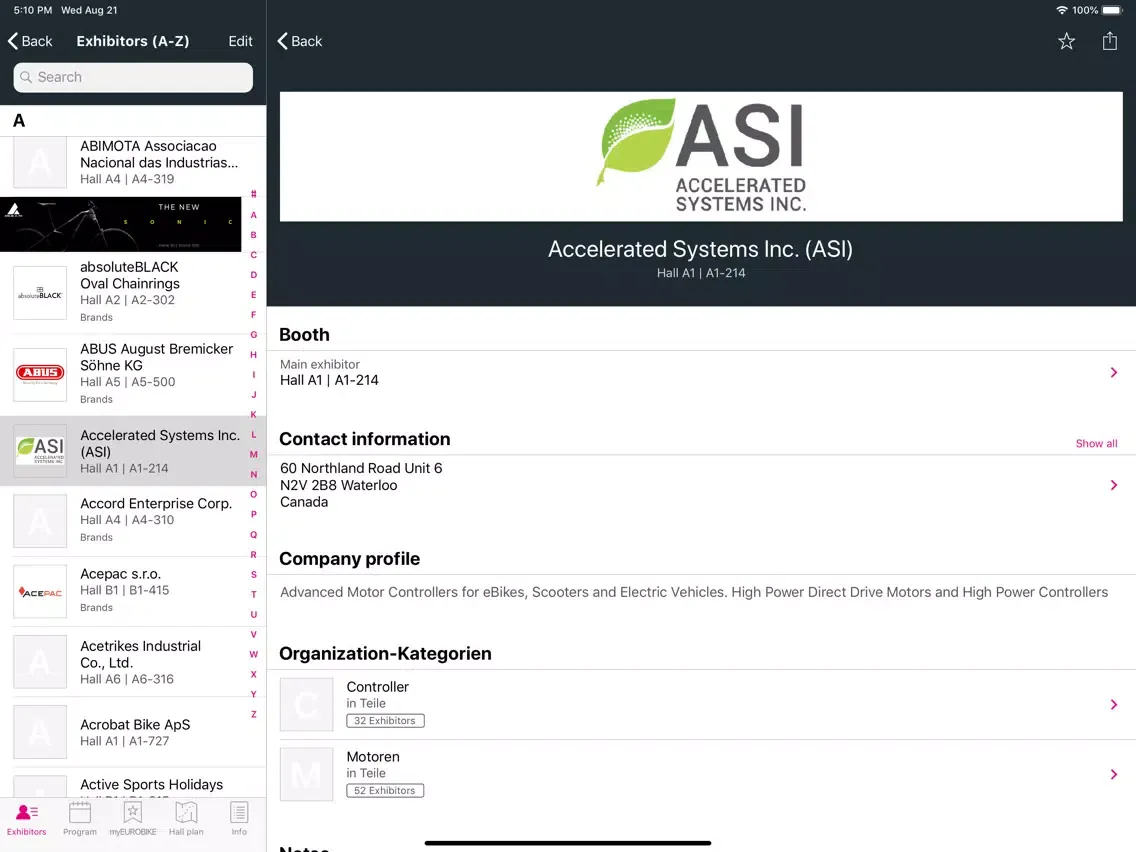Viewport: 1136px width, 852px height.
Task: Tap the battery indicator icon
Action: point(1111,10)
